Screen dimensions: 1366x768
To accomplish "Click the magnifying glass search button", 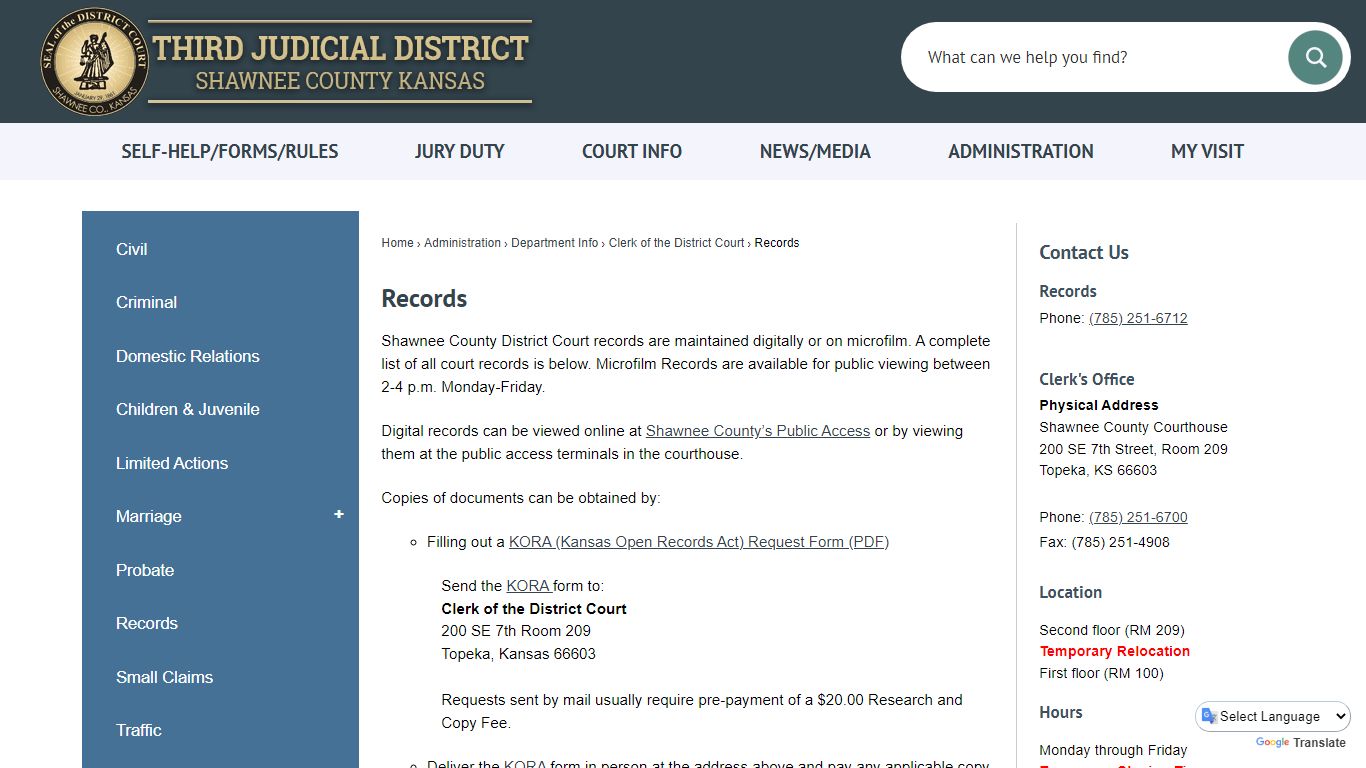I will (1315, 57).
